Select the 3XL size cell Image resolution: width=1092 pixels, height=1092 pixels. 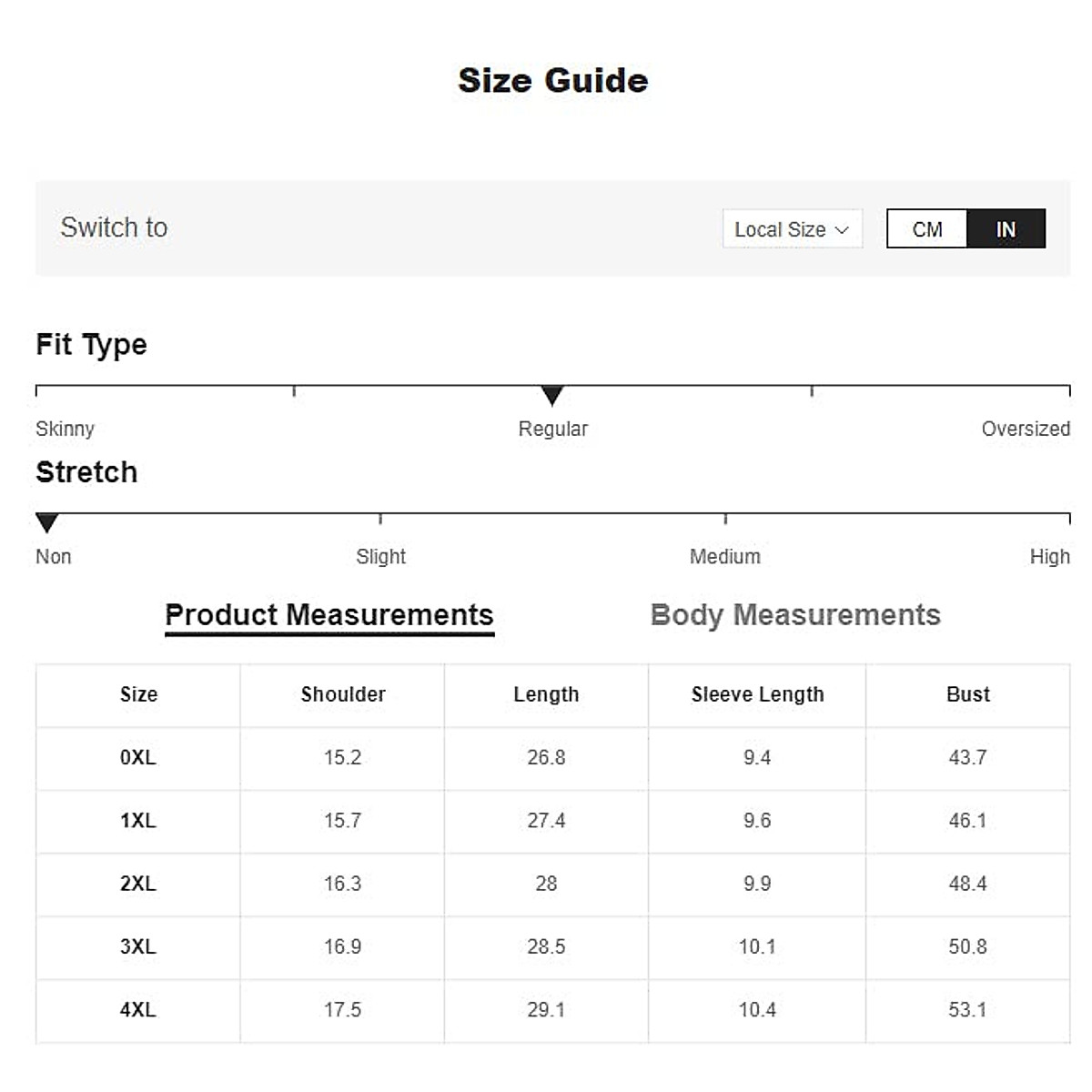tap(138, 946)
